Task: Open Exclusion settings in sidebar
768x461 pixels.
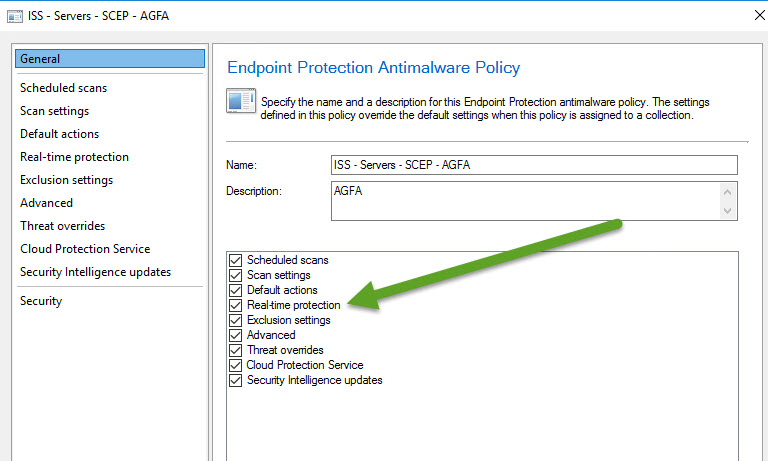Action: point(66,180)
